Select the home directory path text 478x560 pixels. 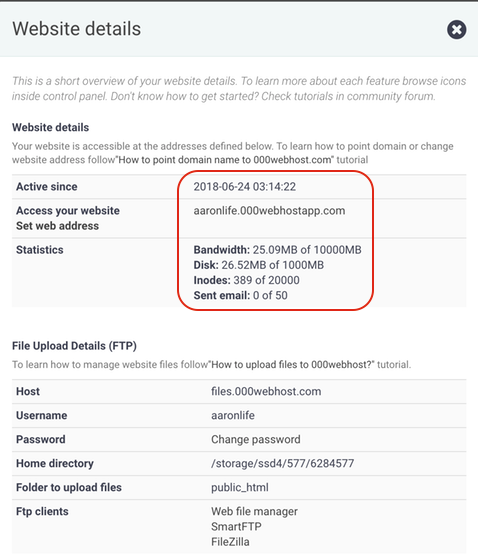(283, 464)
